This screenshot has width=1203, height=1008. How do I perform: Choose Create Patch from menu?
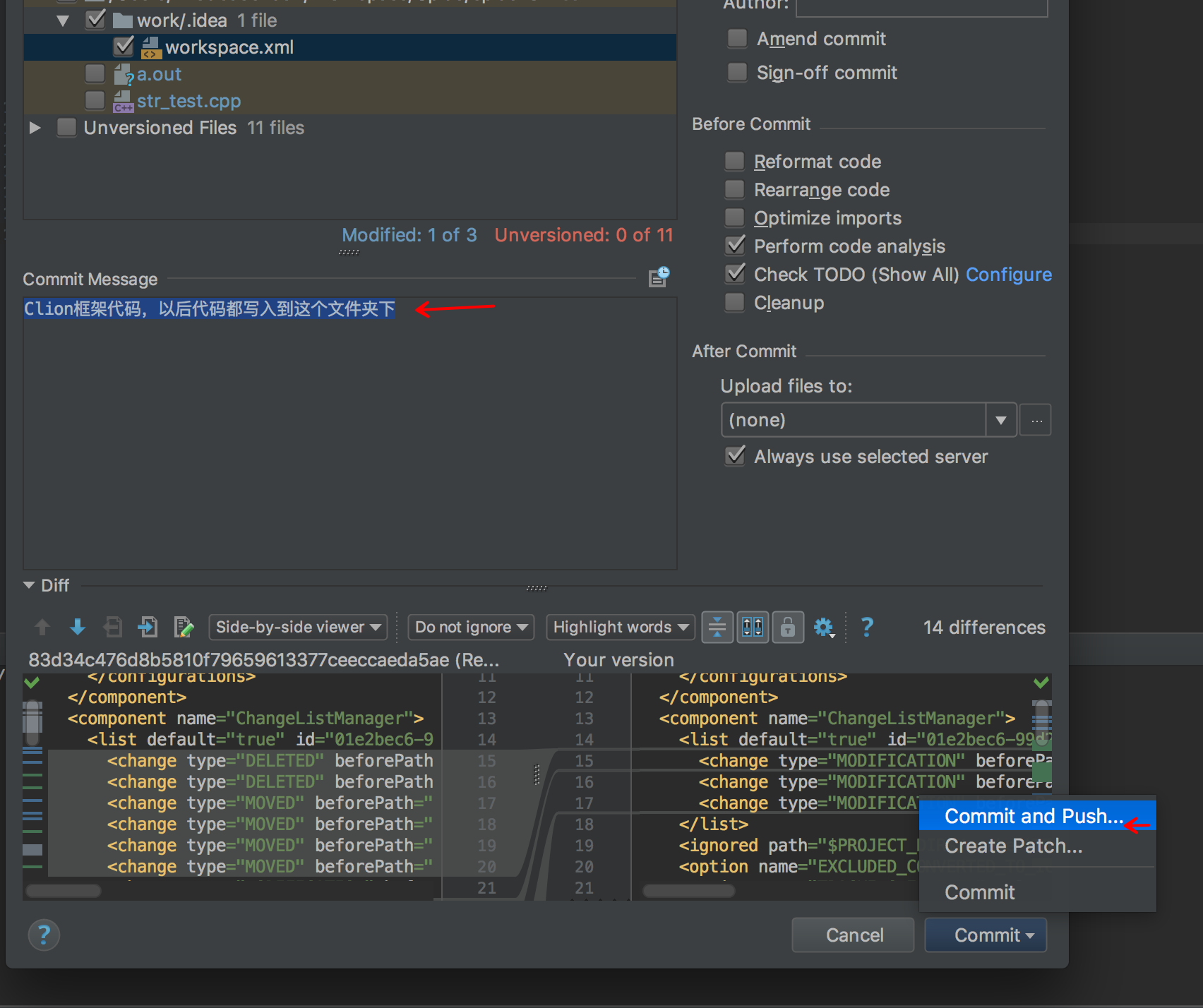(x=1037, y=846)
